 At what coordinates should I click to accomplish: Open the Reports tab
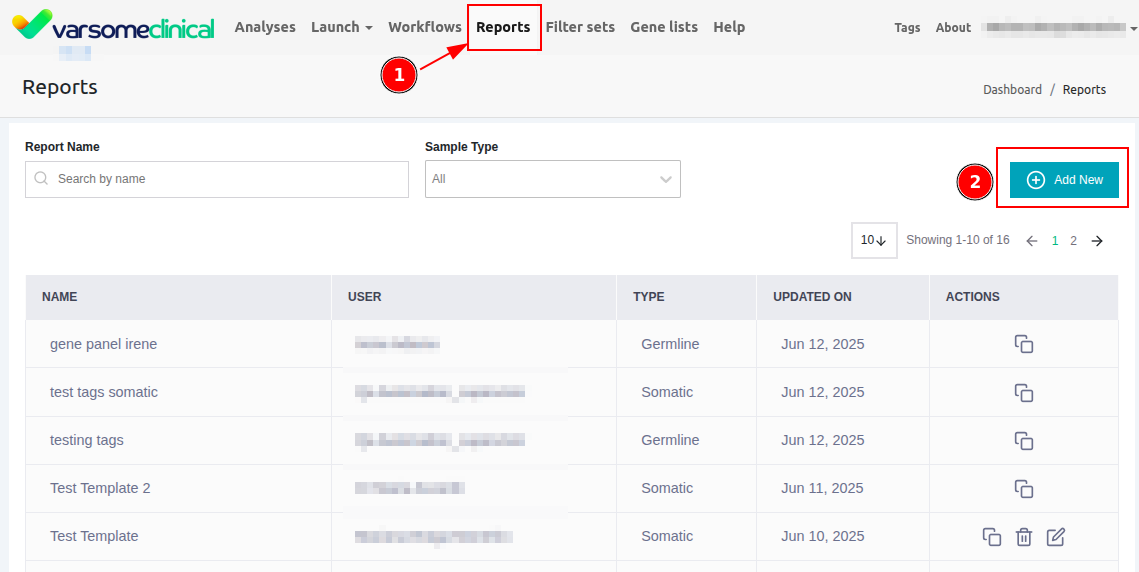[503, 27]
